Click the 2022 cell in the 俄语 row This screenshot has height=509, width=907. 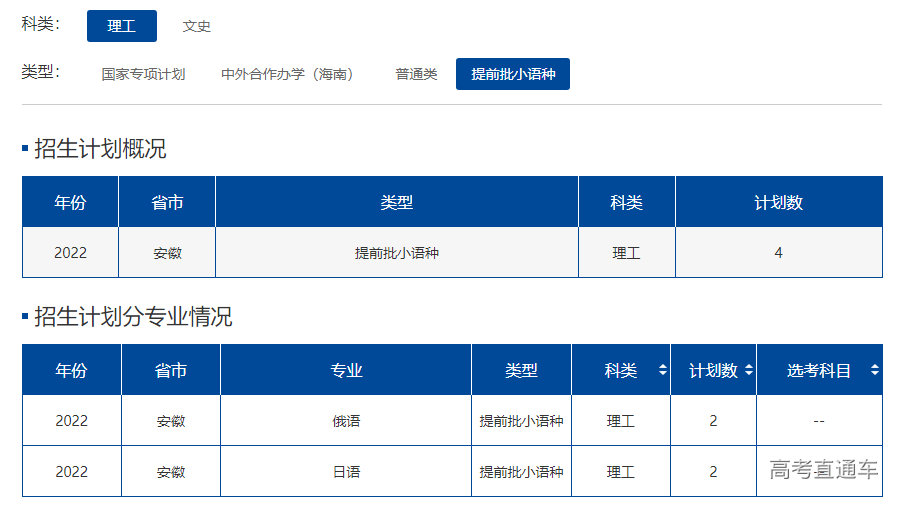72,421
